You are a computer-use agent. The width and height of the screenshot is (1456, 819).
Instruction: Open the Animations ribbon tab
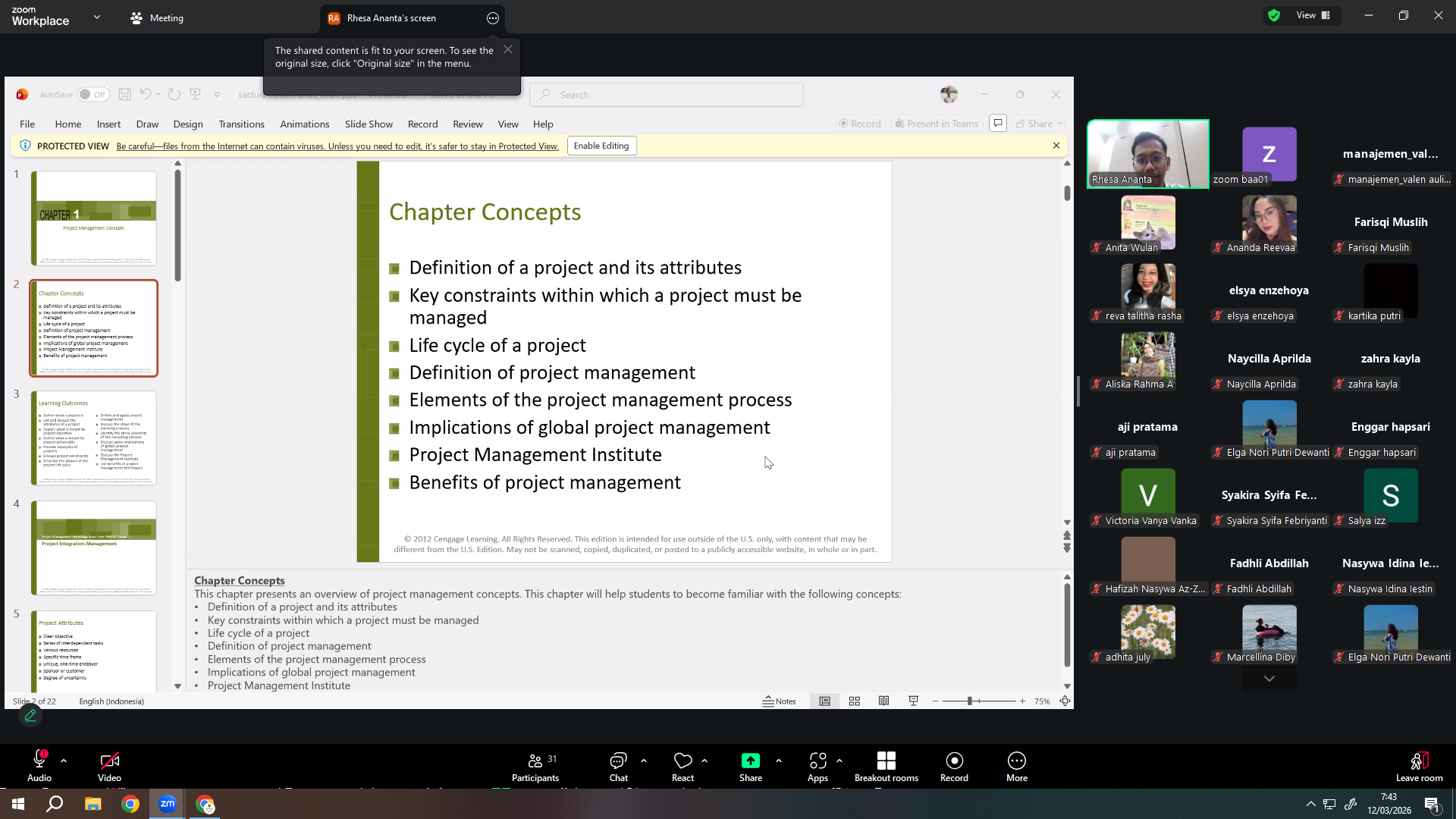point(305,124)
